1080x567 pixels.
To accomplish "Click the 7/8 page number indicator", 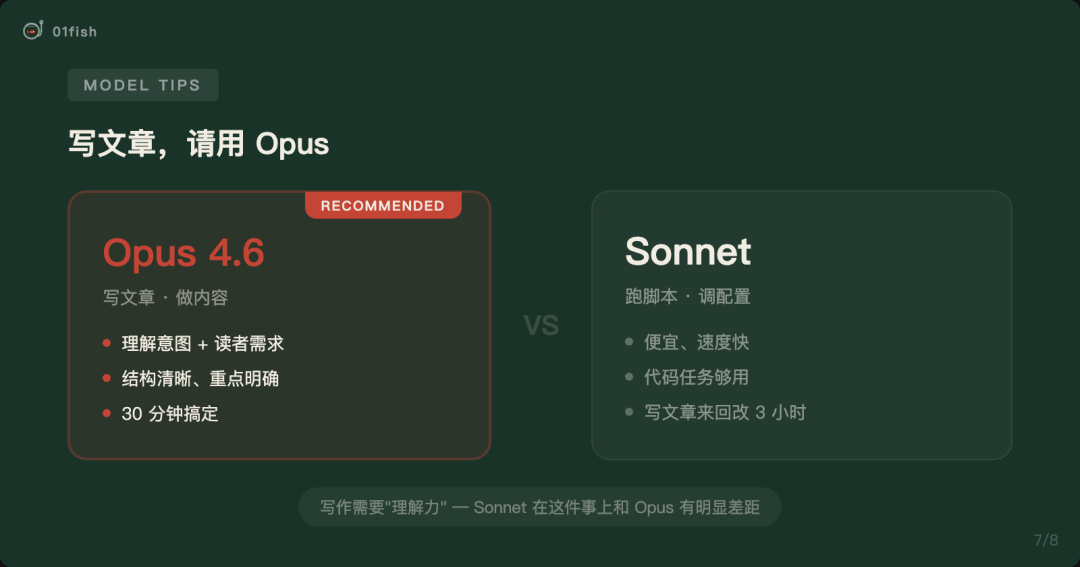I will pyautogui.click(x=1046, y=540).
